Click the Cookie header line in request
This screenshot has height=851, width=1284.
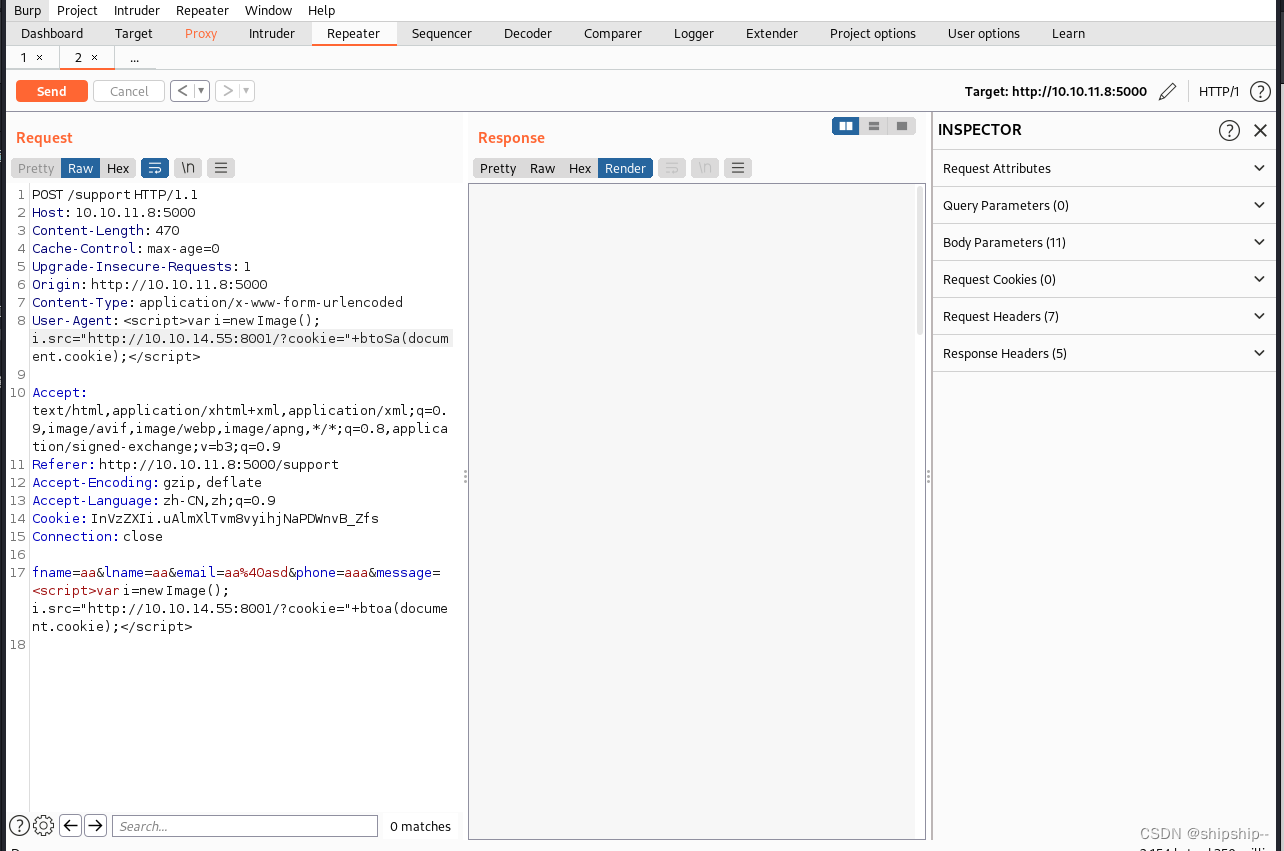click(205, 518)
